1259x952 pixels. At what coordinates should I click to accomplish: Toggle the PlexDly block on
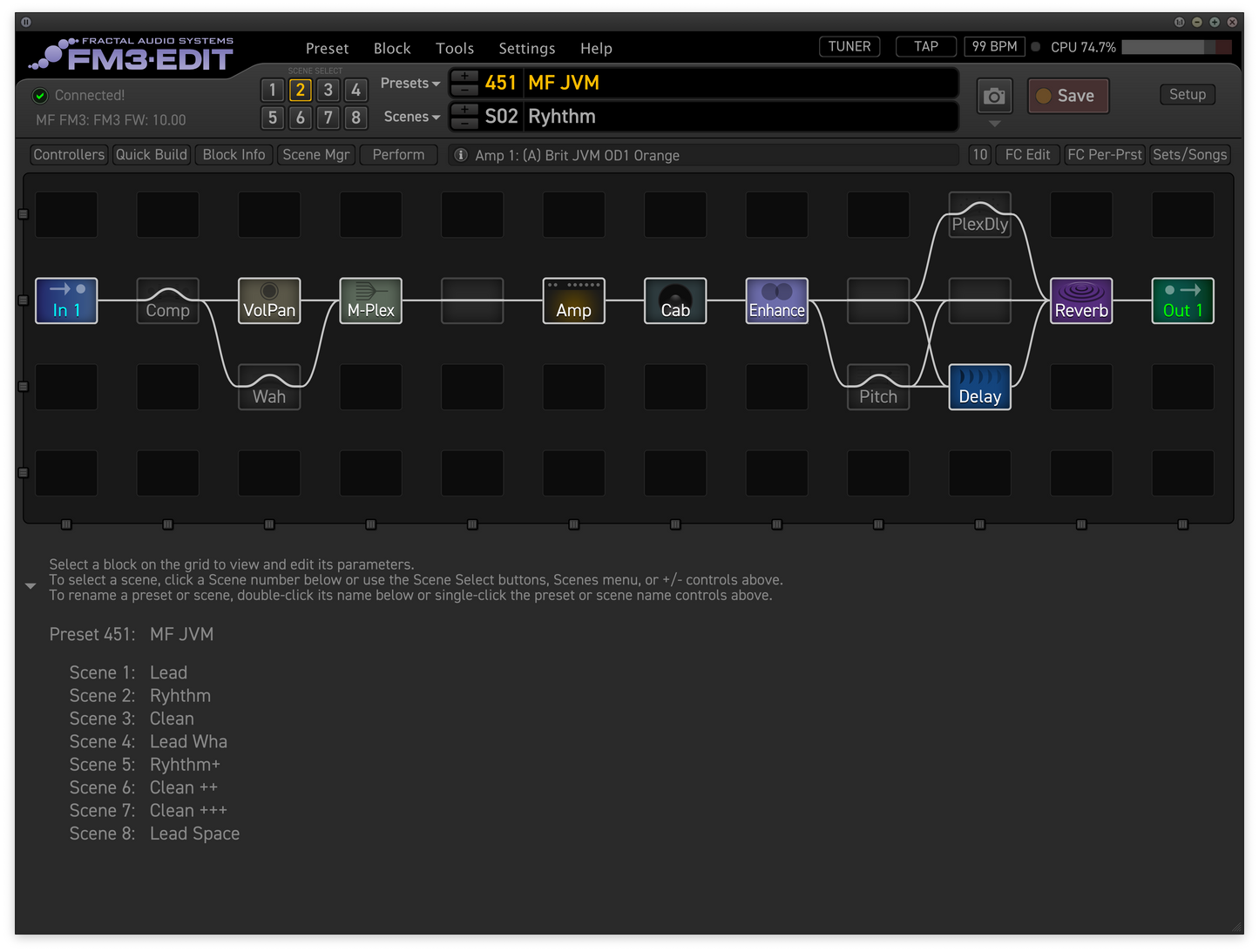(x=979, y=214)
